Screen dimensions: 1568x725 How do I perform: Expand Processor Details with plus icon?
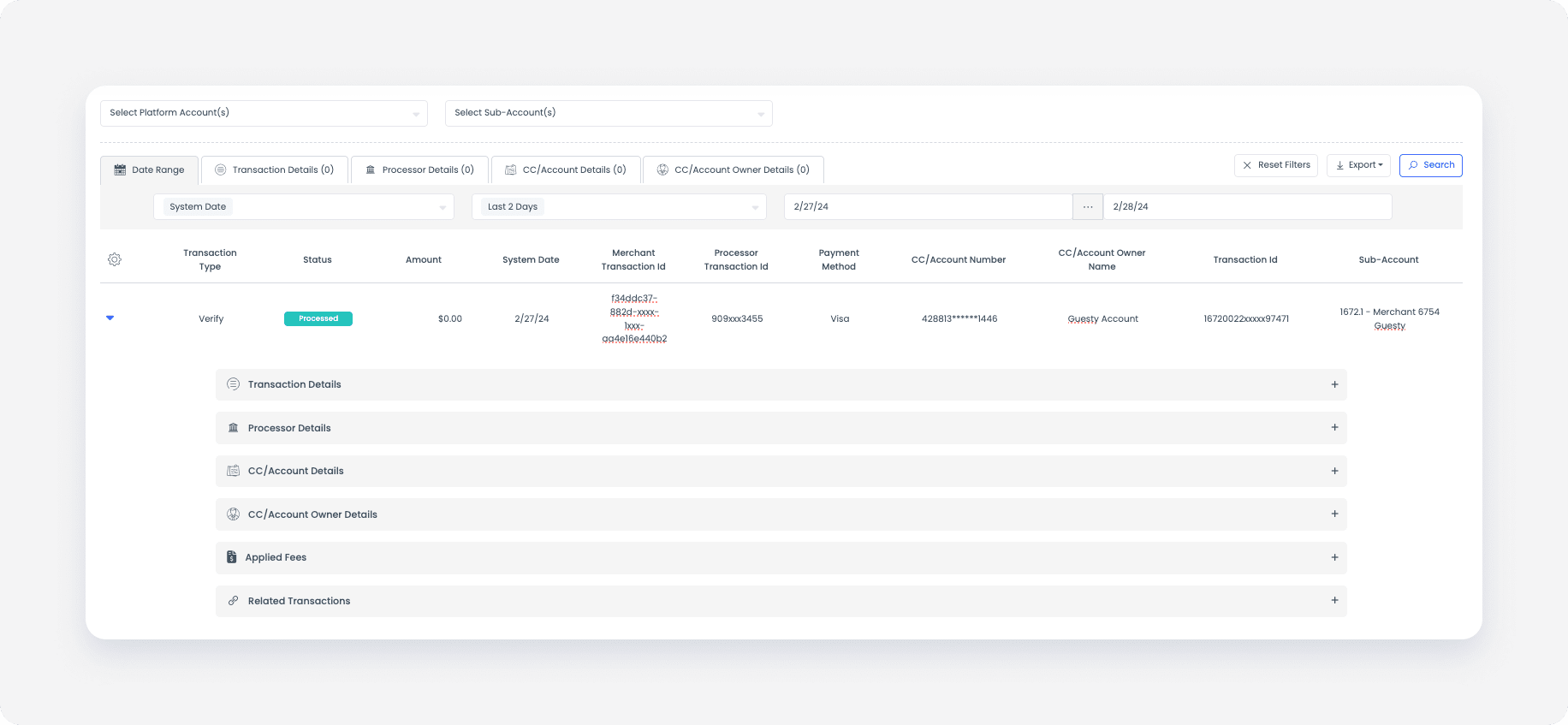click(x=1334, y=427)
